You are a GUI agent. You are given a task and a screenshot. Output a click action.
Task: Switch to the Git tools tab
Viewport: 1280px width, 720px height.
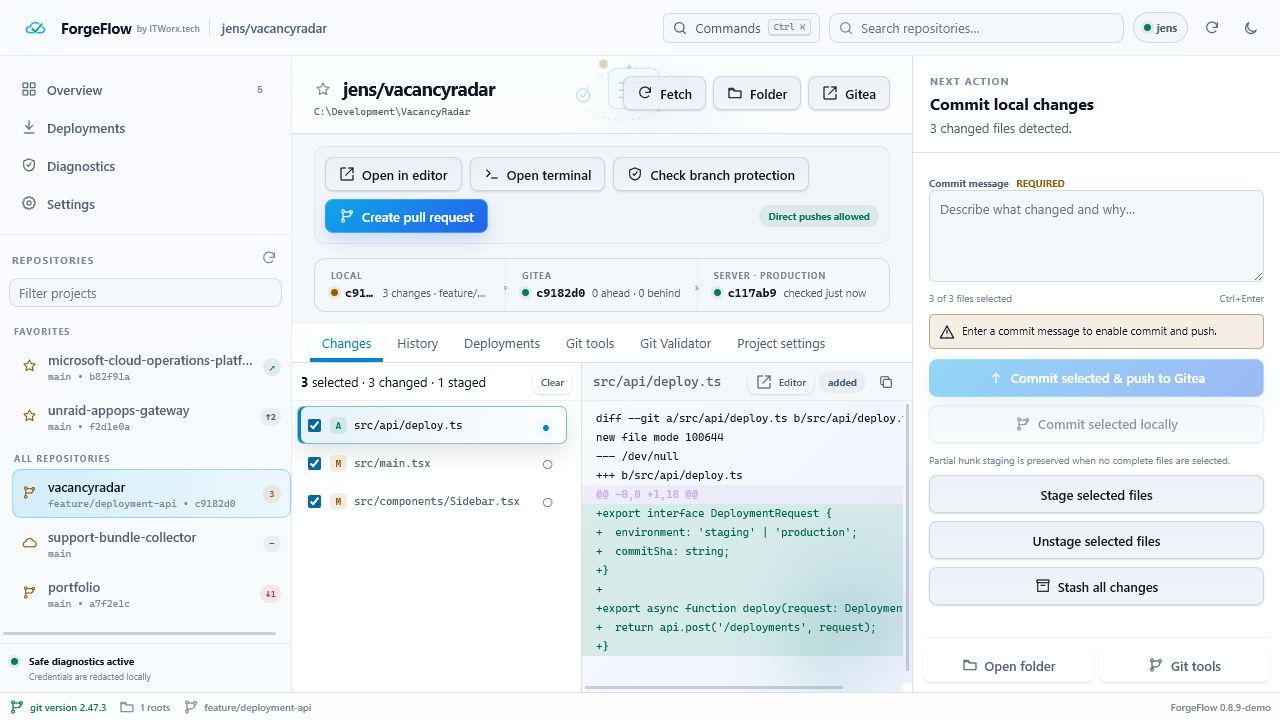590,343
